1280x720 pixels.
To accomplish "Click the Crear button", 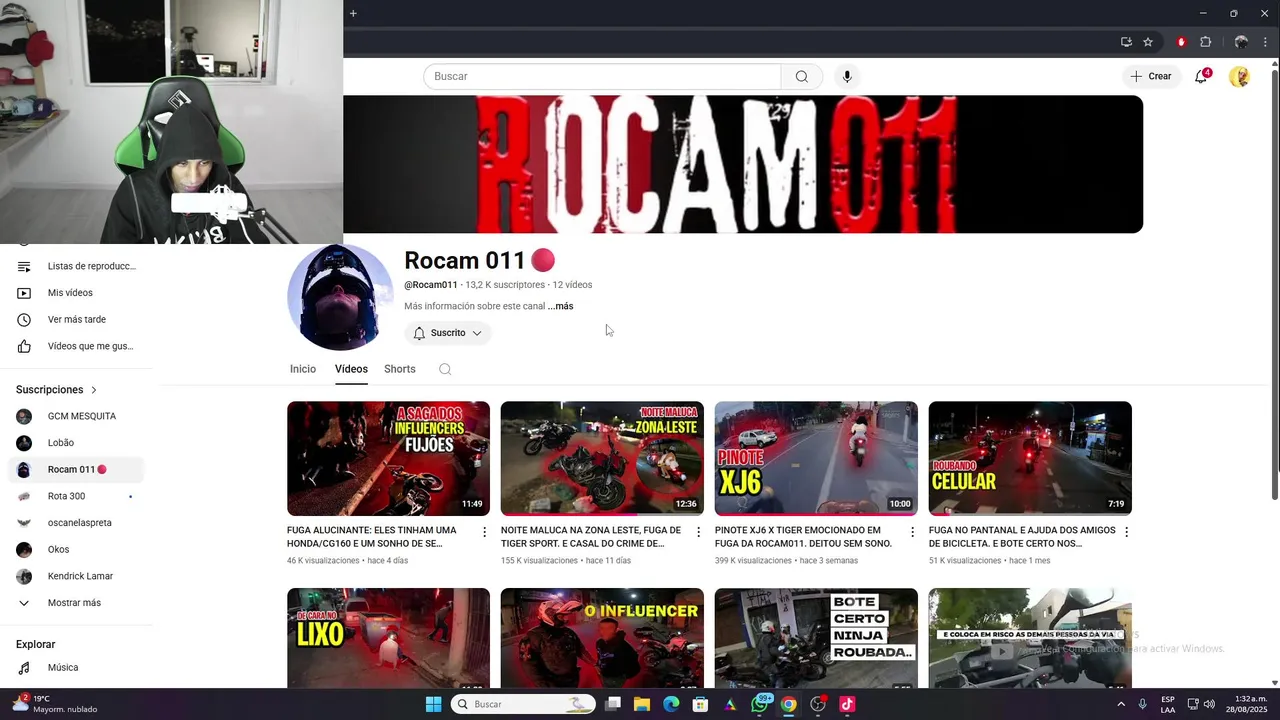I will [x=1151, y=76].
